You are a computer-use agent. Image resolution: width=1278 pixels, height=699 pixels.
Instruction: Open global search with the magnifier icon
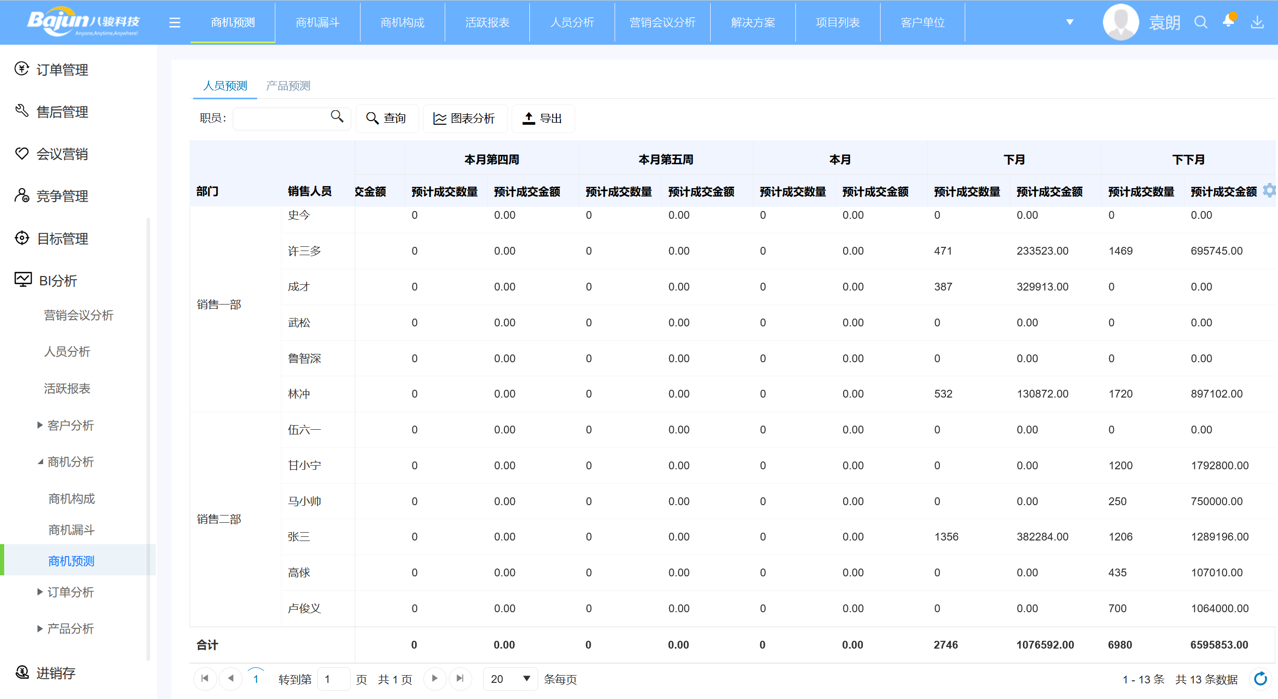[1200, 20]
